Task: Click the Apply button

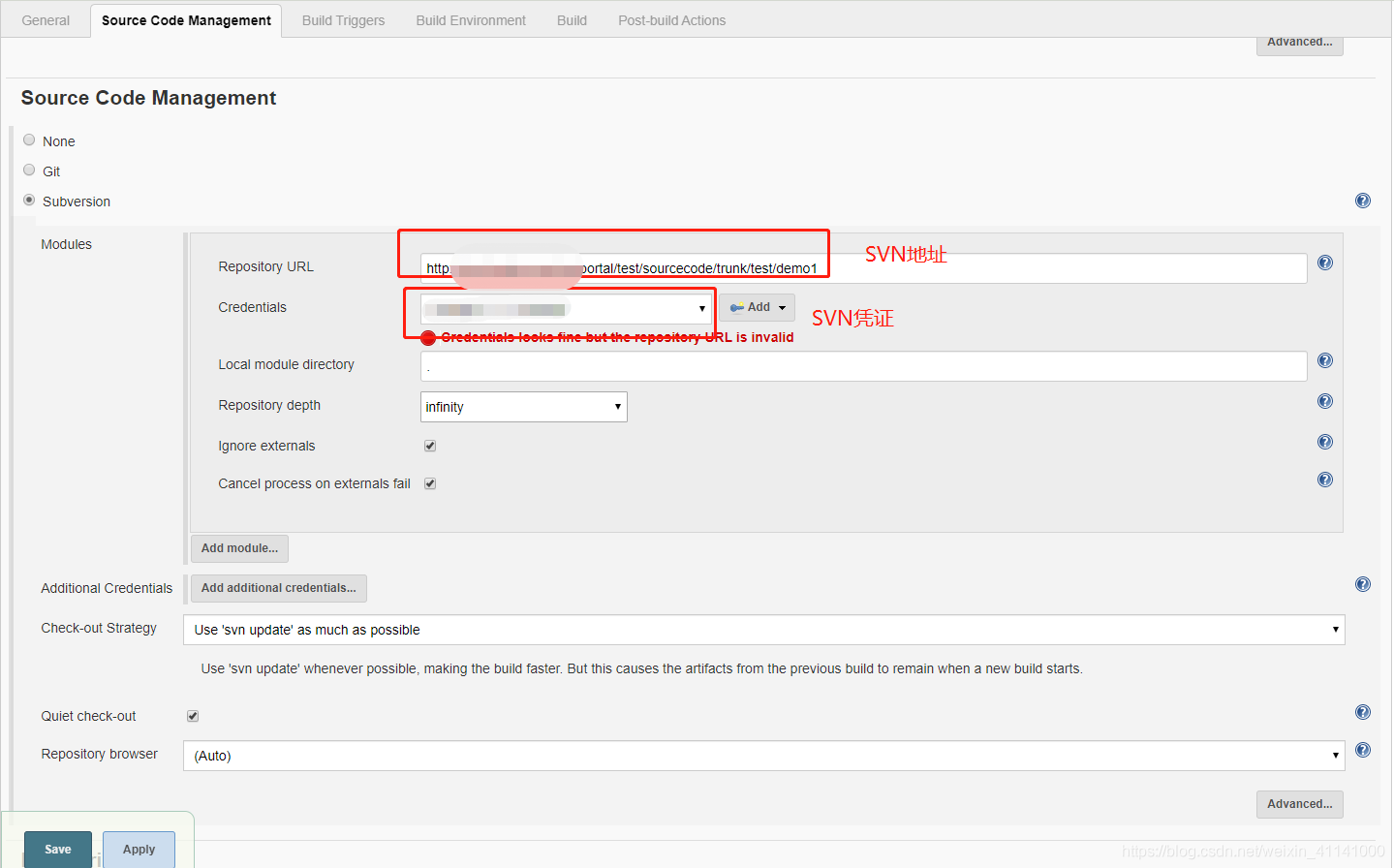Action: (x=139, y=850)
